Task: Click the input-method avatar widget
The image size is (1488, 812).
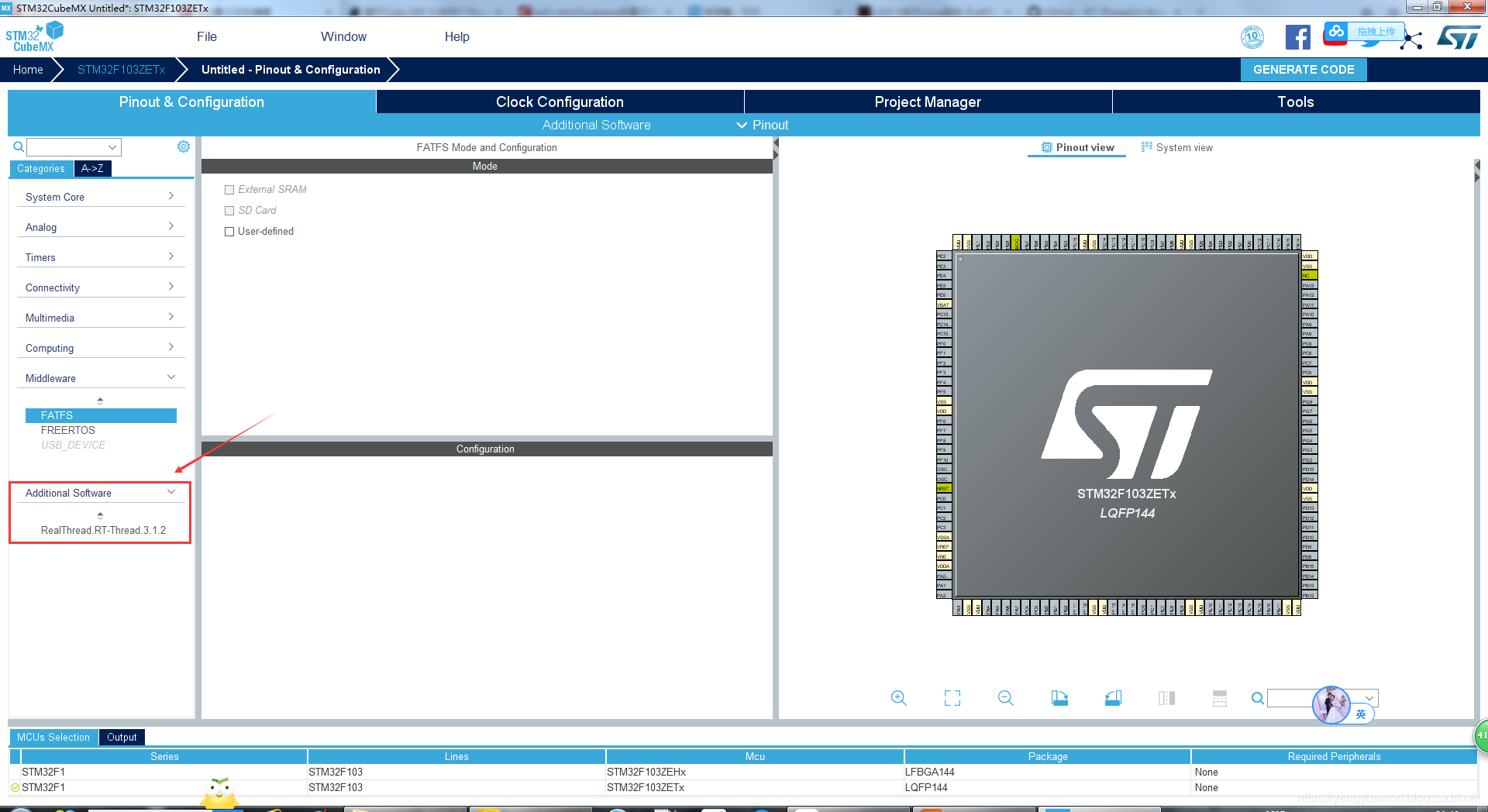Action: tap(1331, 705)
